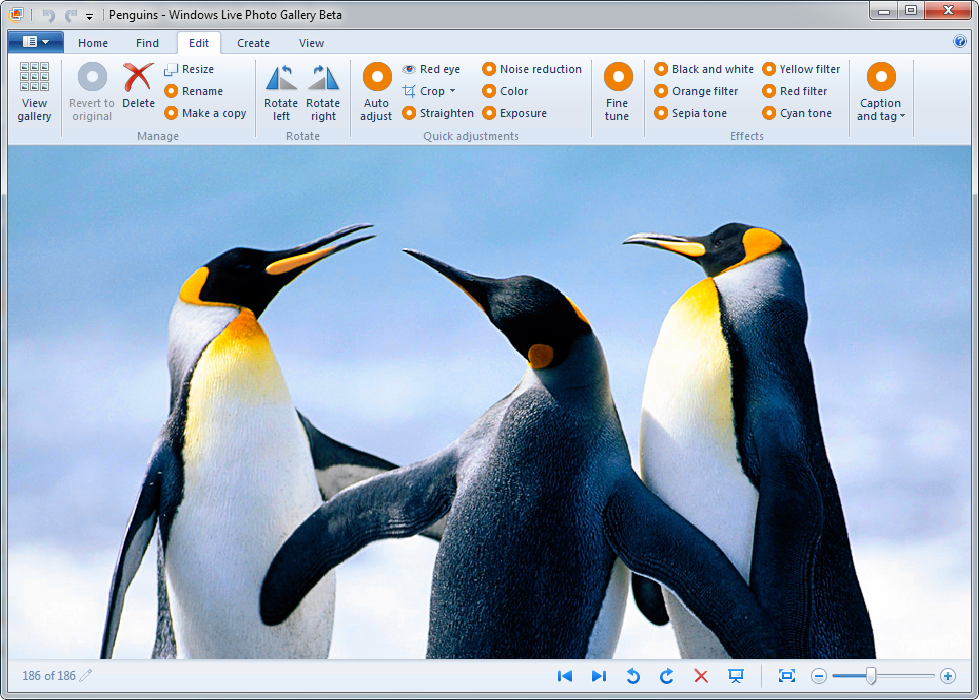Viewport: 979px width, 700px height.
Task: Apply Cyan tone effect
Action: pyautogui.click(x=797, y=113)
